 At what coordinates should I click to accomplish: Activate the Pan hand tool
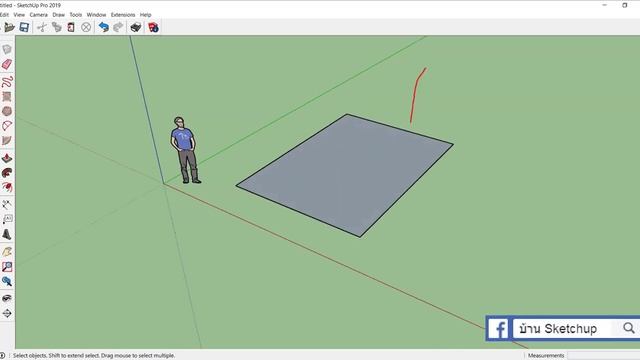pos(7,252)
